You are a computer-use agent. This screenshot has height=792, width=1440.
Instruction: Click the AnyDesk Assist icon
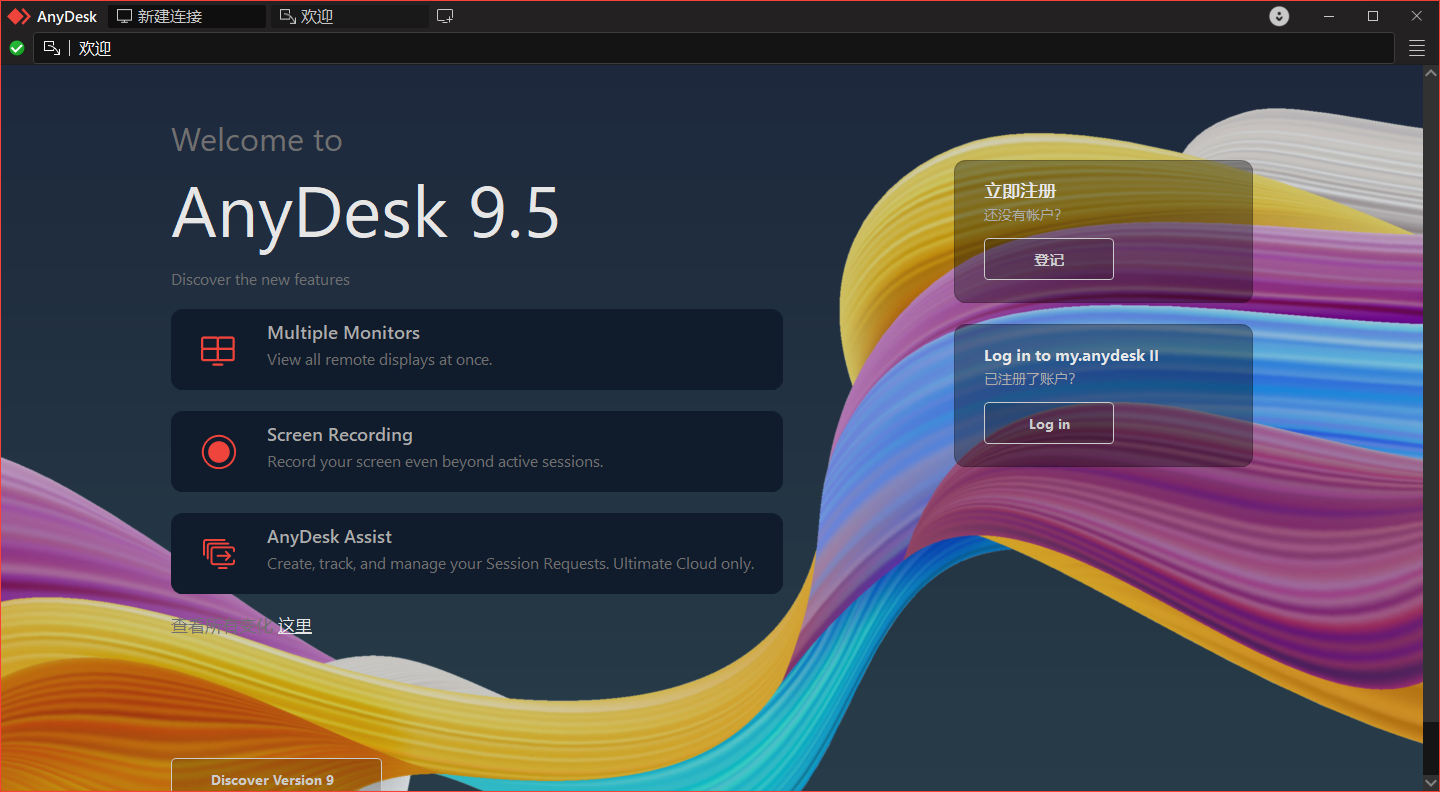point(218,553)
